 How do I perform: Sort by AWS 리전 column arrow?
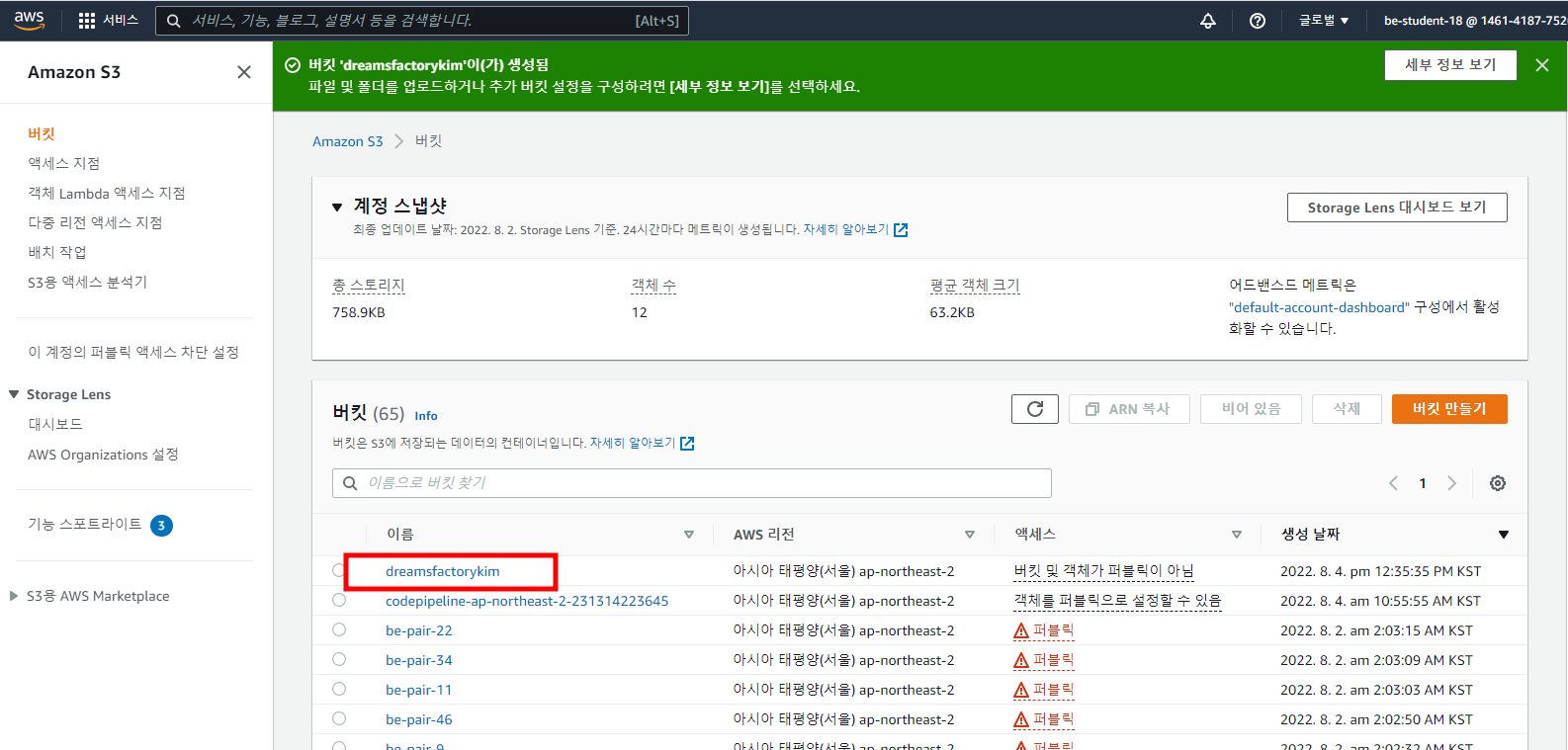[x=970, y=535]
